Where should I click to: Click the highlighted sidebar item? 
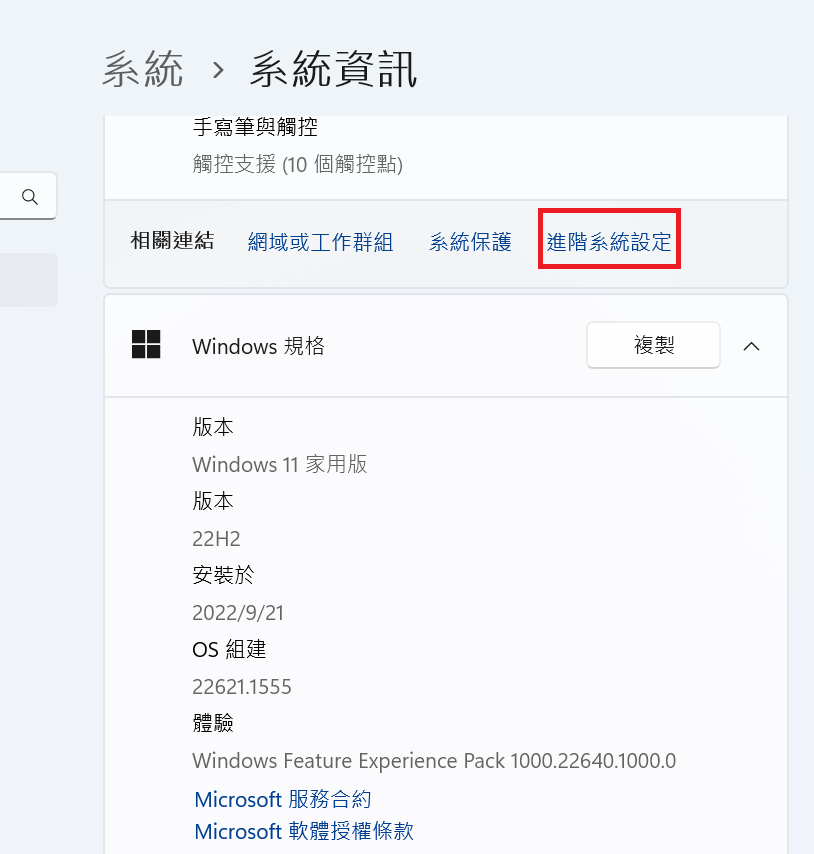pyautogui.click(x=29, y=279)
